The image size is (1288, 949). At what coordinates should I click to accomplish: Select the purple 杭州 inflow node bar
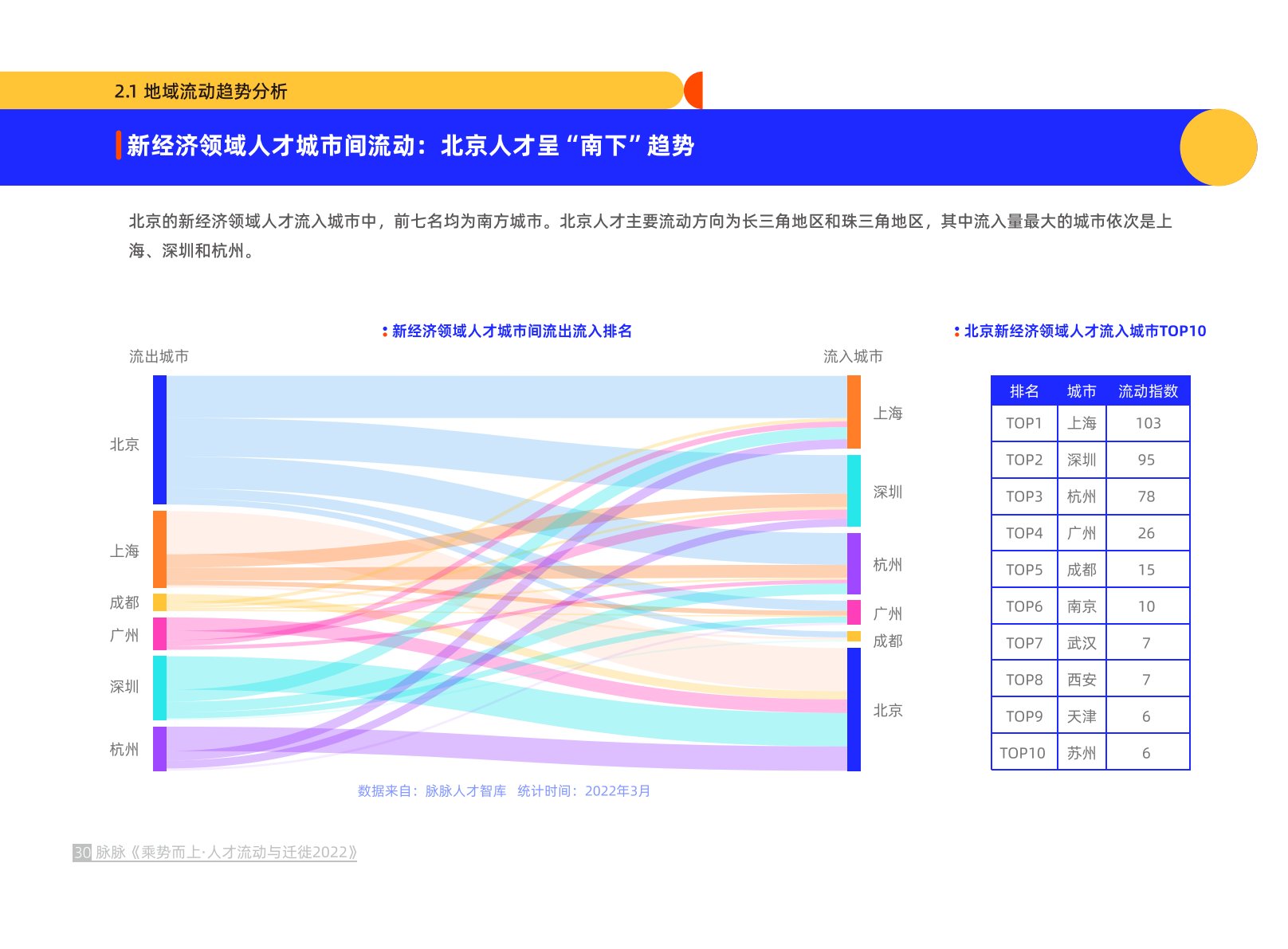(854, 563)
